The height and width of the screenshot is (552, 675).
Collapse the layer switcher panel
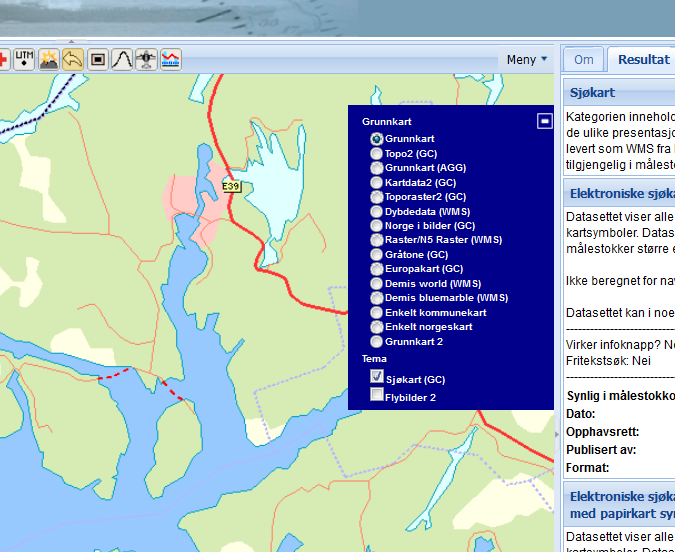coord(544,121)
